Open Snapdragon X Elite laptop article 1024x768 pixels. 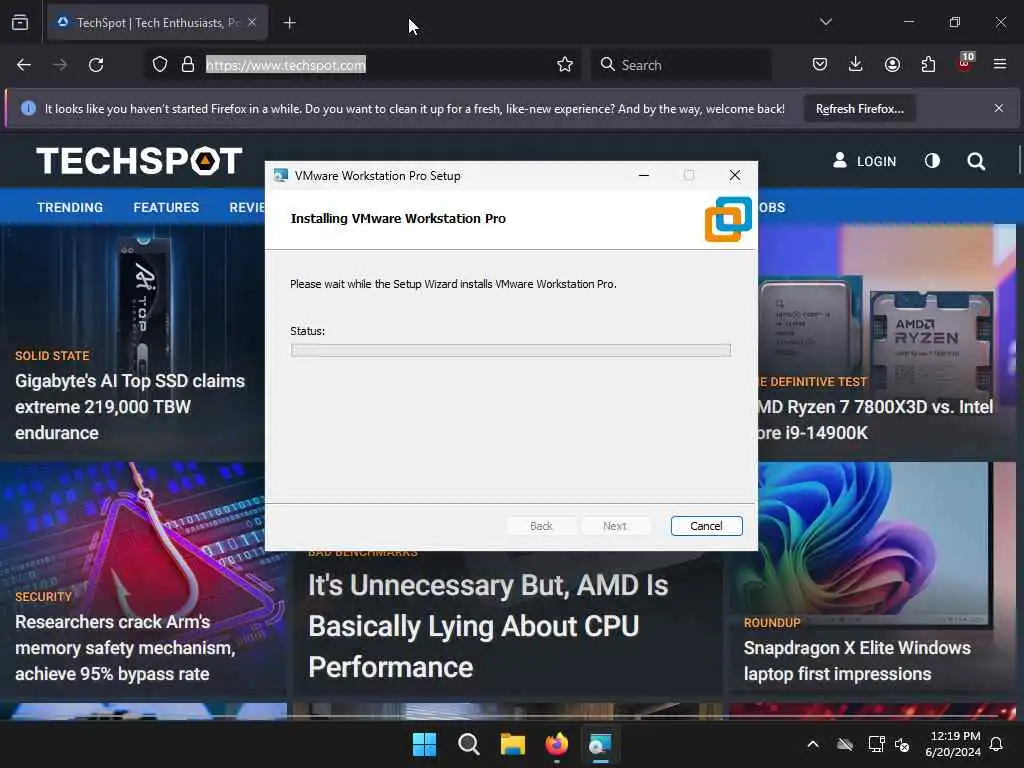click(x=857, y=661)
